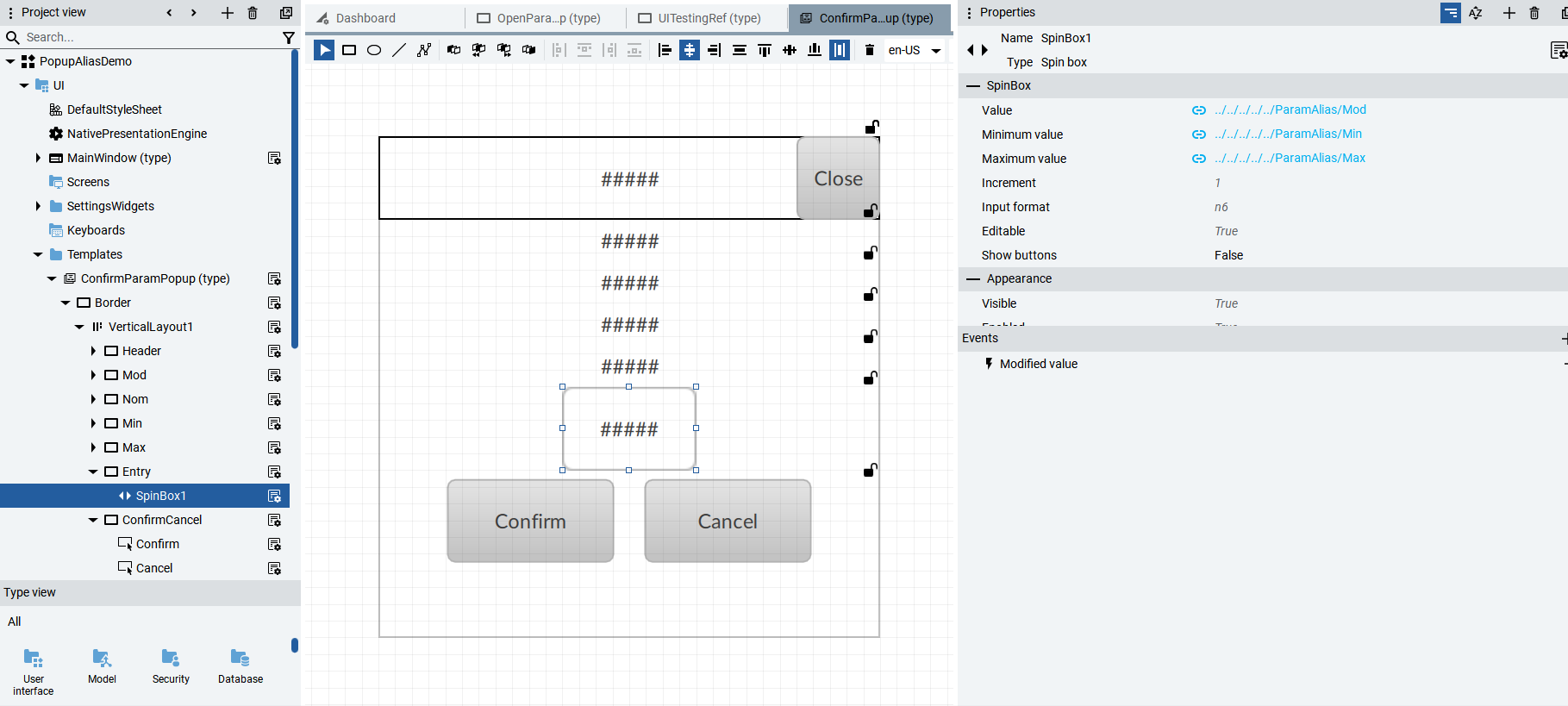
Task: Focus the Project view search field
Action: [151, 37]
